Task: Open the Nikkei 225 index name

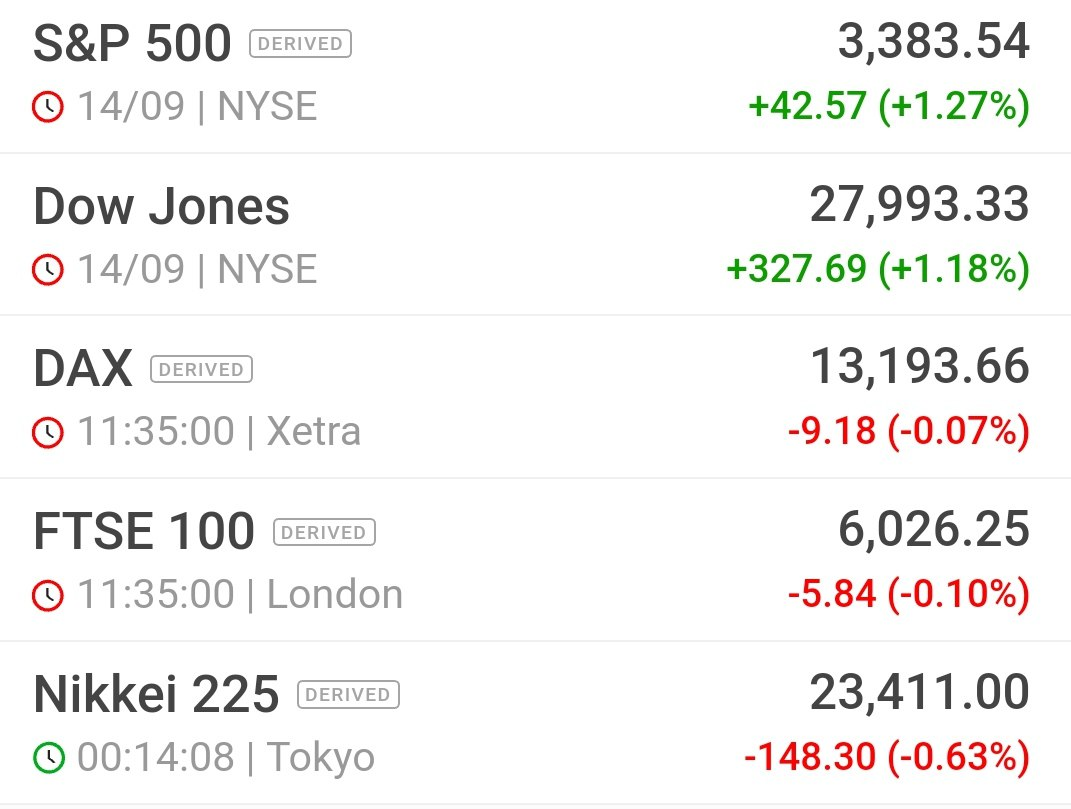Action: 156,694
